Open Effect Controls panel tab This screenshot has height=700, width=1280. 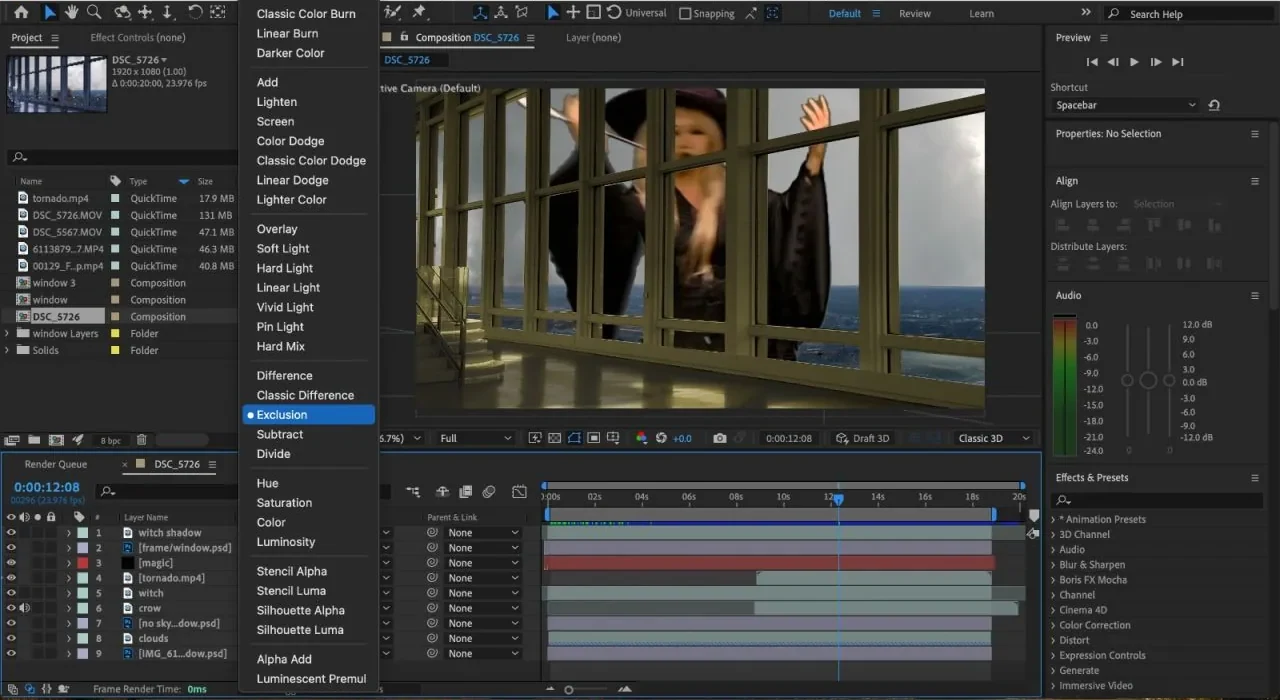(x=138, y=38)
